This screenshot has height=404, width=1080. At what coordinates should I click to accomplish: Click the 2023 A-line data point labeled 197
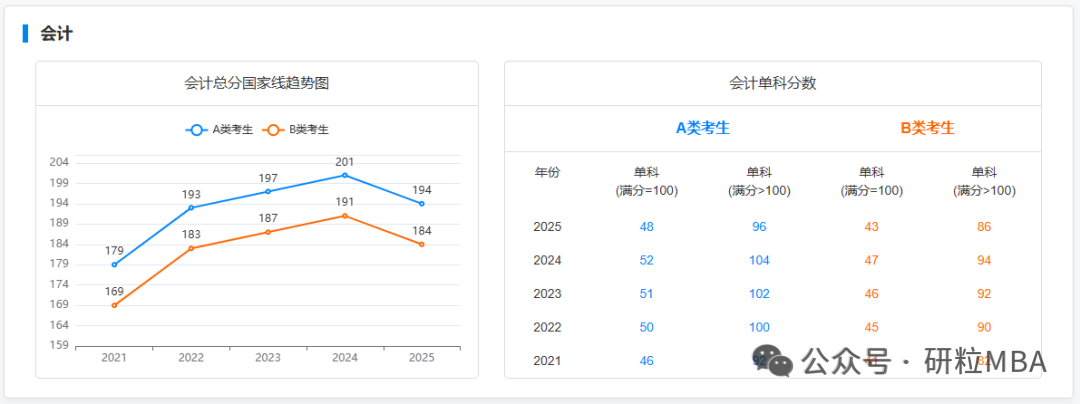tap(268, 191)
